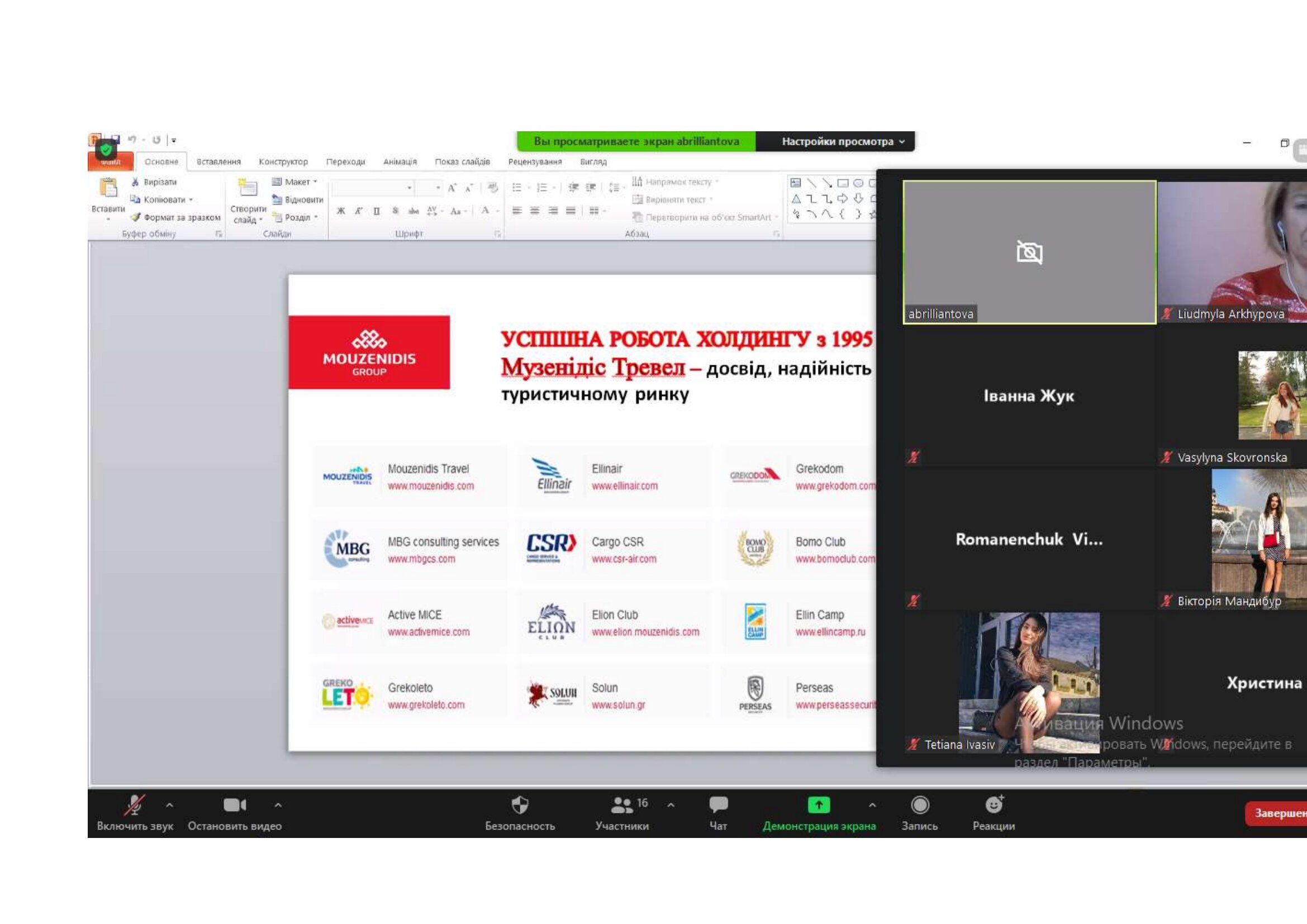Open the font size combo box
Screen dimensions: 1307x924
[429, 188]
